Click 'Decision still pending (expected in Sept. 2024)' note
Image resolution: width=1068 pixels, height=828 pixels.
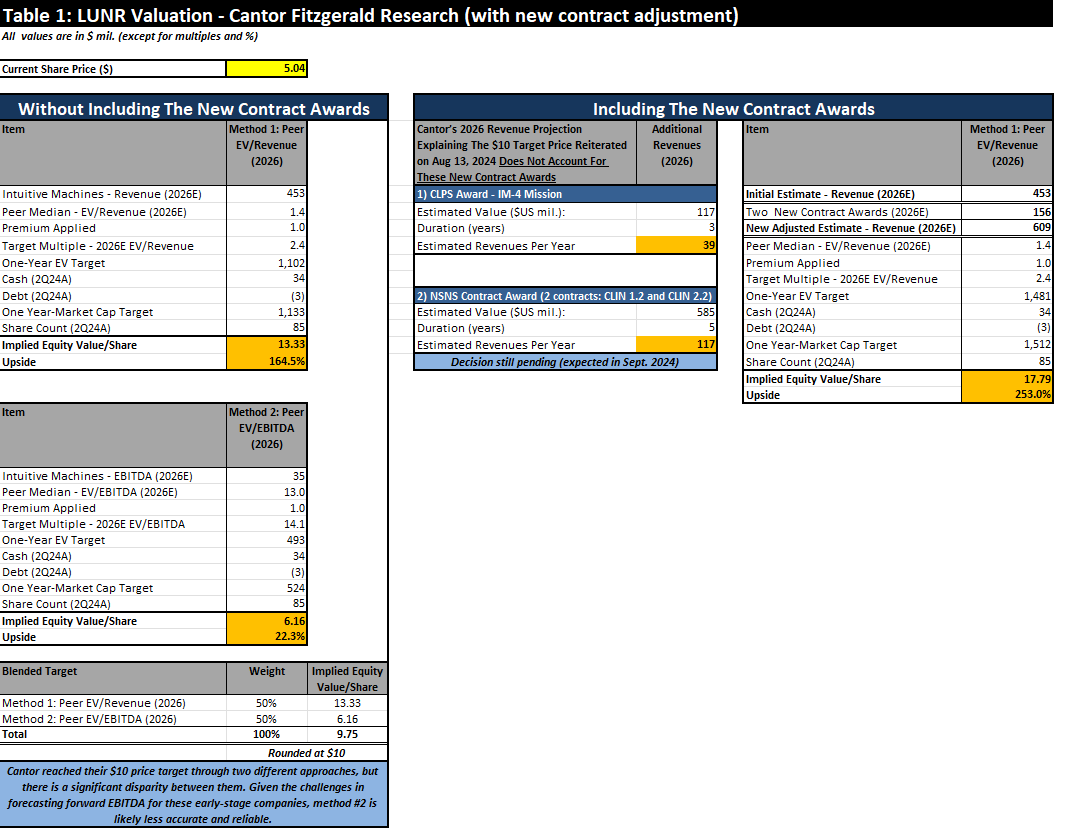[565, 362]
